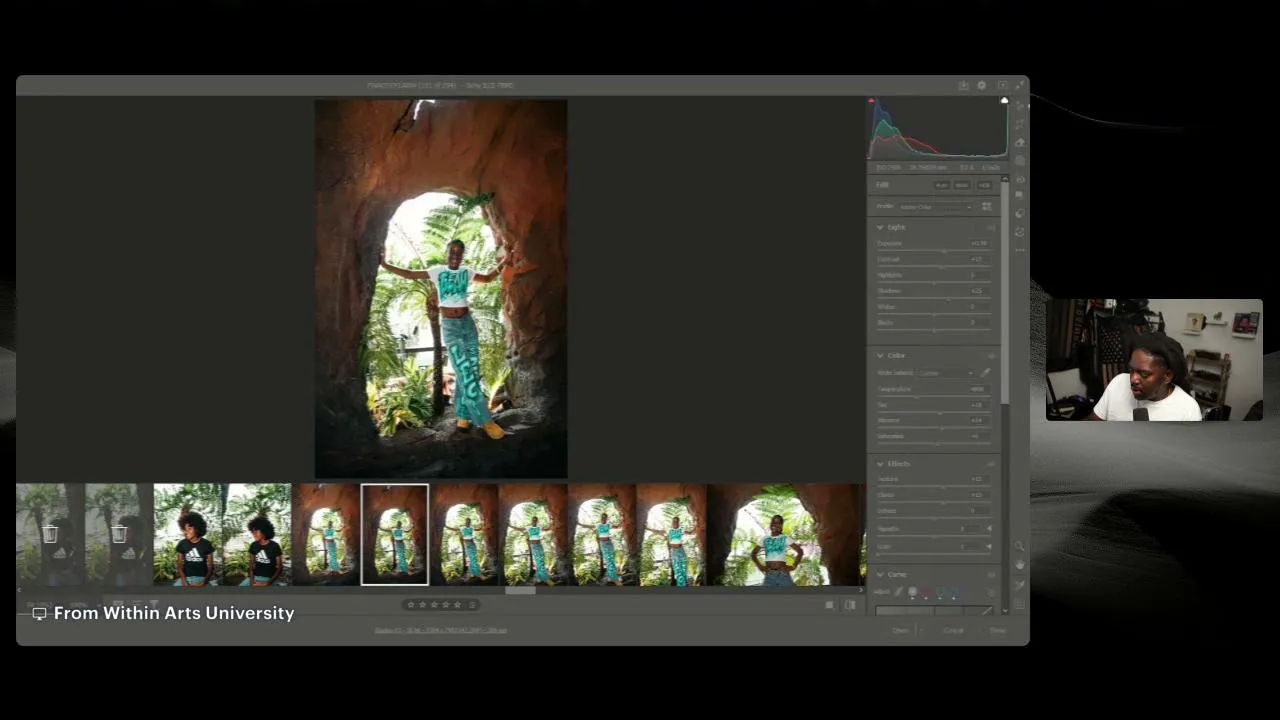Viewport: 1280px width, 720px height.
Task: Select the closeup portrait thumbnail at filmstrip right
Action: click(785, 535)
